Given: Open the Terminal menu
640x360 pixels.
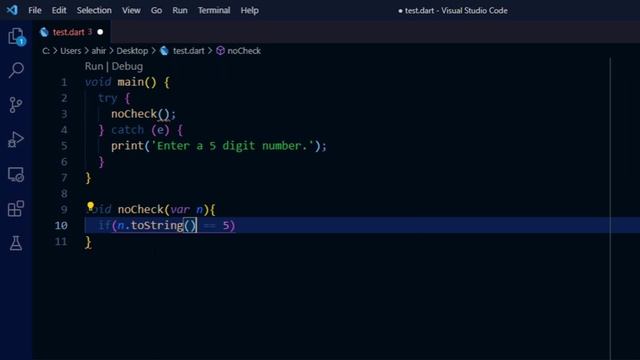Looking at the screenshot, I should [214, 10].
